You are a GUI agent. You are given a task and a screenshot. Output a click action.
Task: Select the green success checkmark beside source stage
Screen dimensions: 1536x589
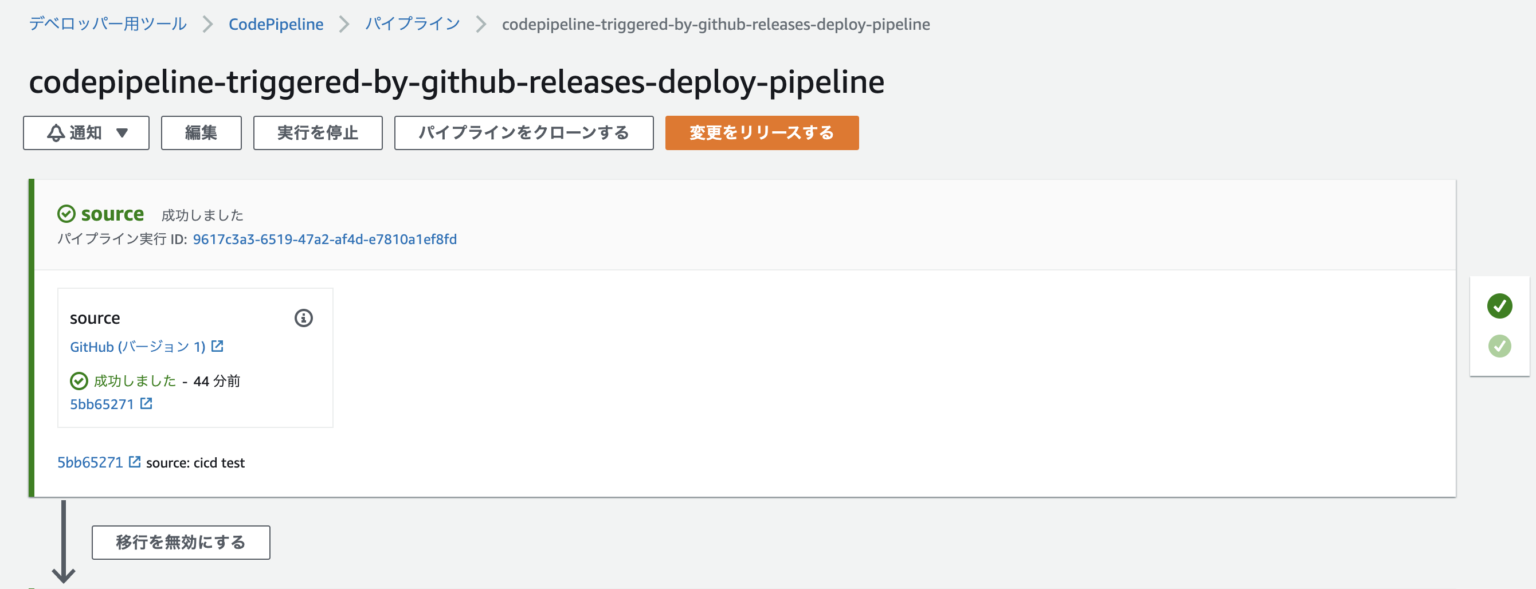[66, 213]
